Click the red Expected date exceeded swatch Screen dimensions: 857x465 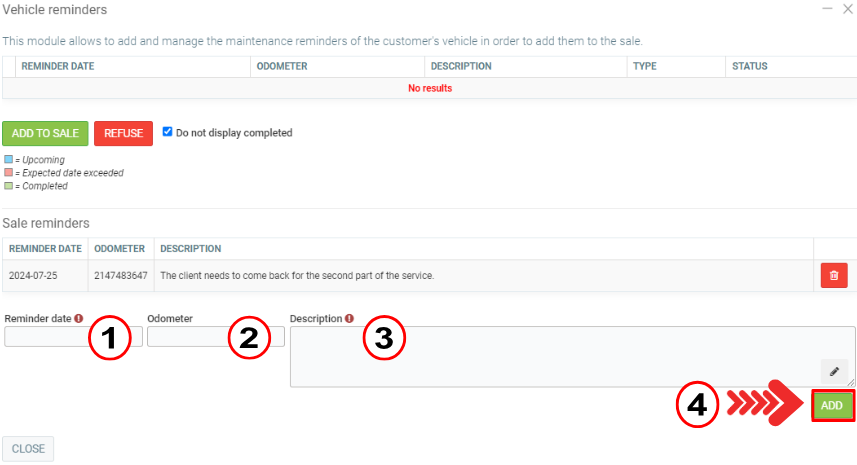(x=8, y=173)
